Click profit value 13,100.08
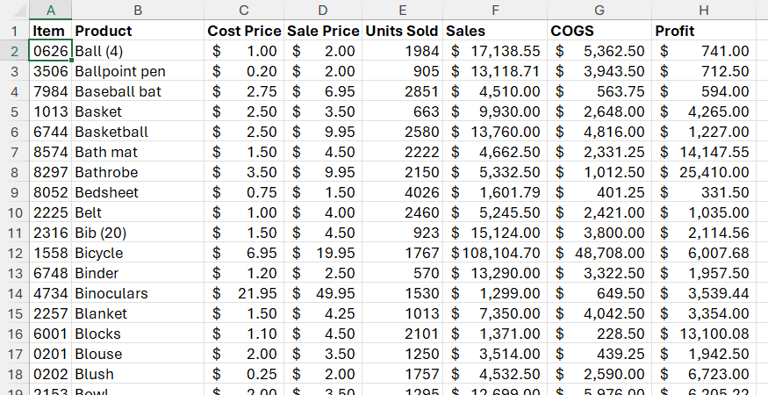 tap(704, 334)
